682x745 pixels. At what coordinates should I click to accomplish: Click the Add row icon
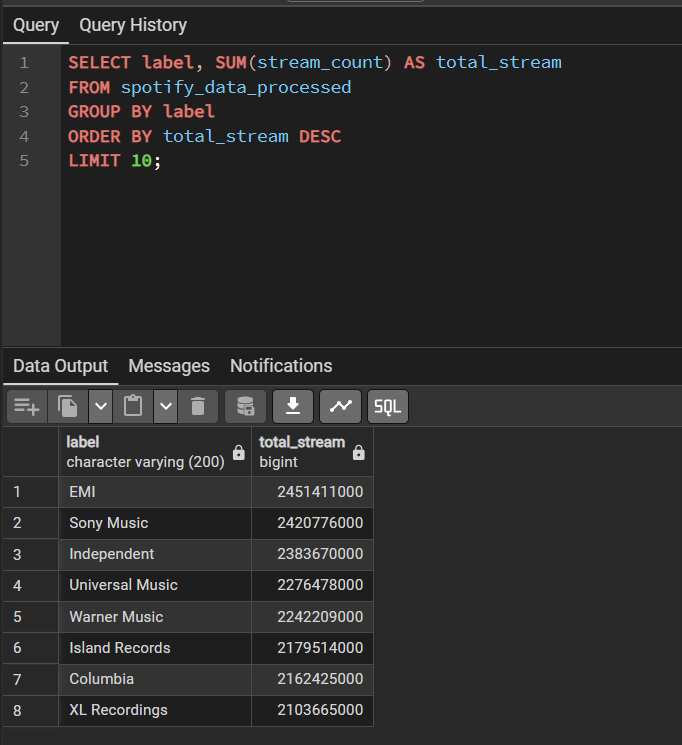point(27,407)
